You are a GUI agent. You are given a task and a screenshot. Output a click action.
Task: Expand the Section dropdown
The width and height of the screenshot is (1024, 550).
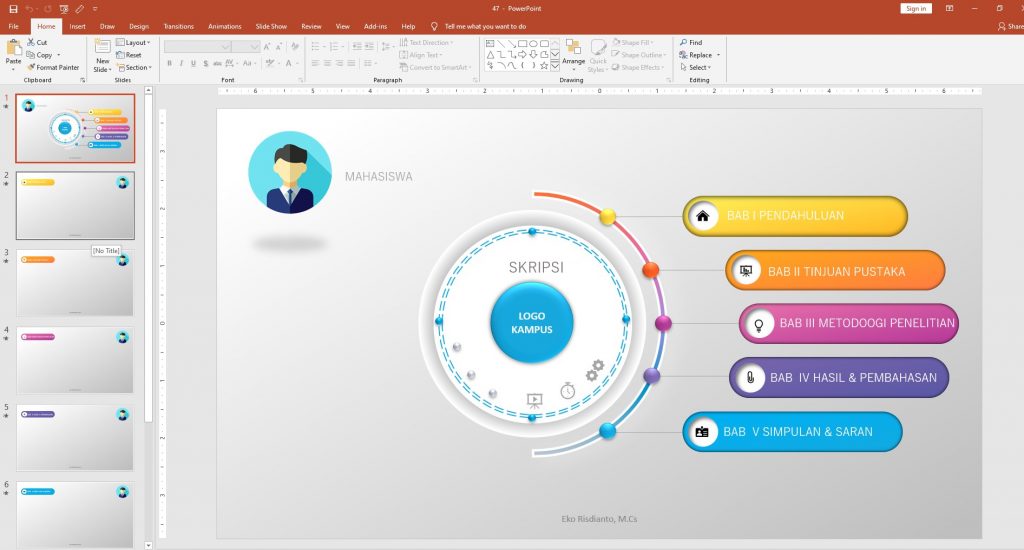coord(134,67)
